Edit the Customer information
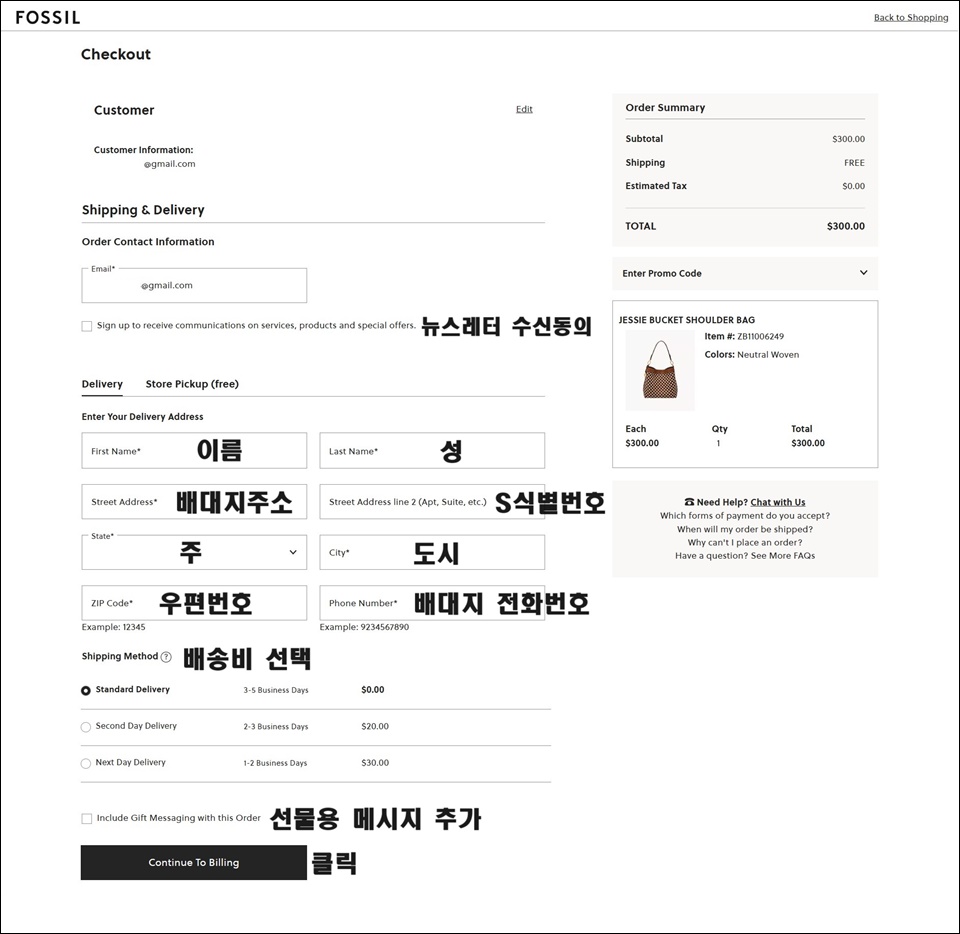The width and height of the screenshot is (960, 934). click(524, 109)
